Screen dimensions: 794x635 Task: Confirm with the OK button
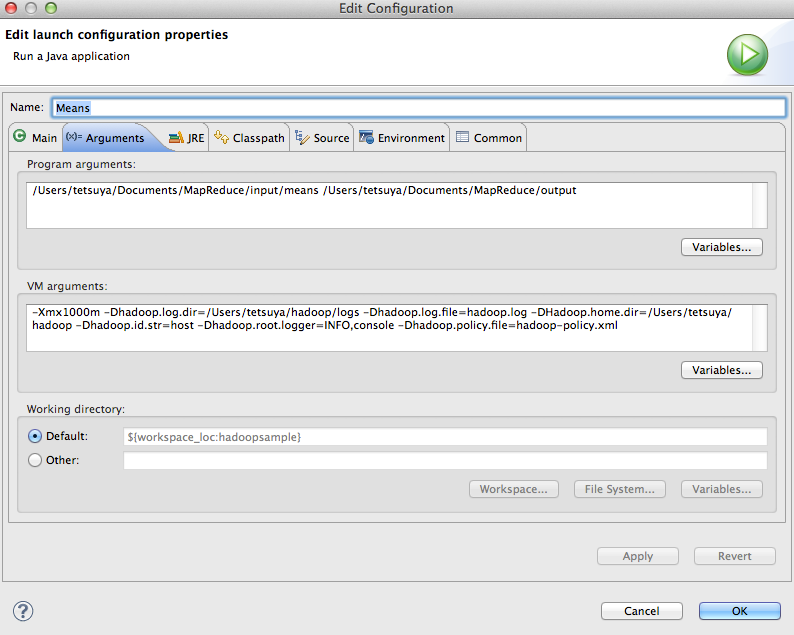click(739, 611)
